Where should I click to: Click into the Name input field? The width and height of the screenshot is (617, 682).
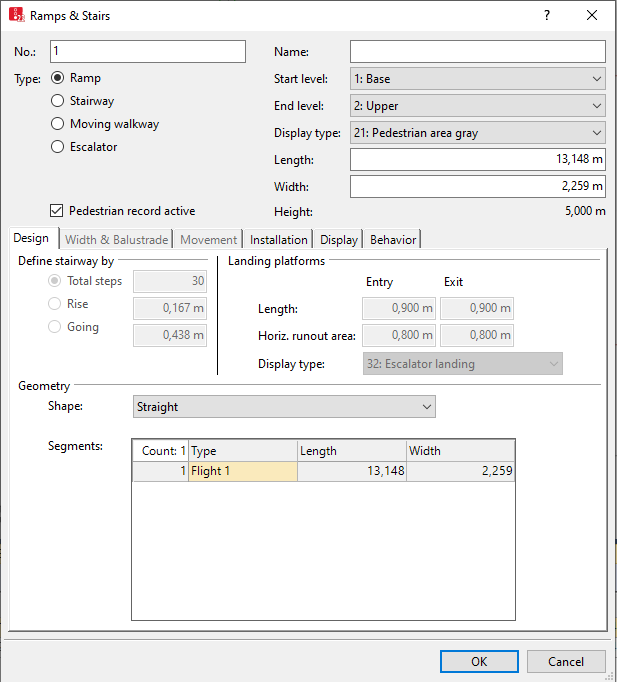(x=477, y=52)
